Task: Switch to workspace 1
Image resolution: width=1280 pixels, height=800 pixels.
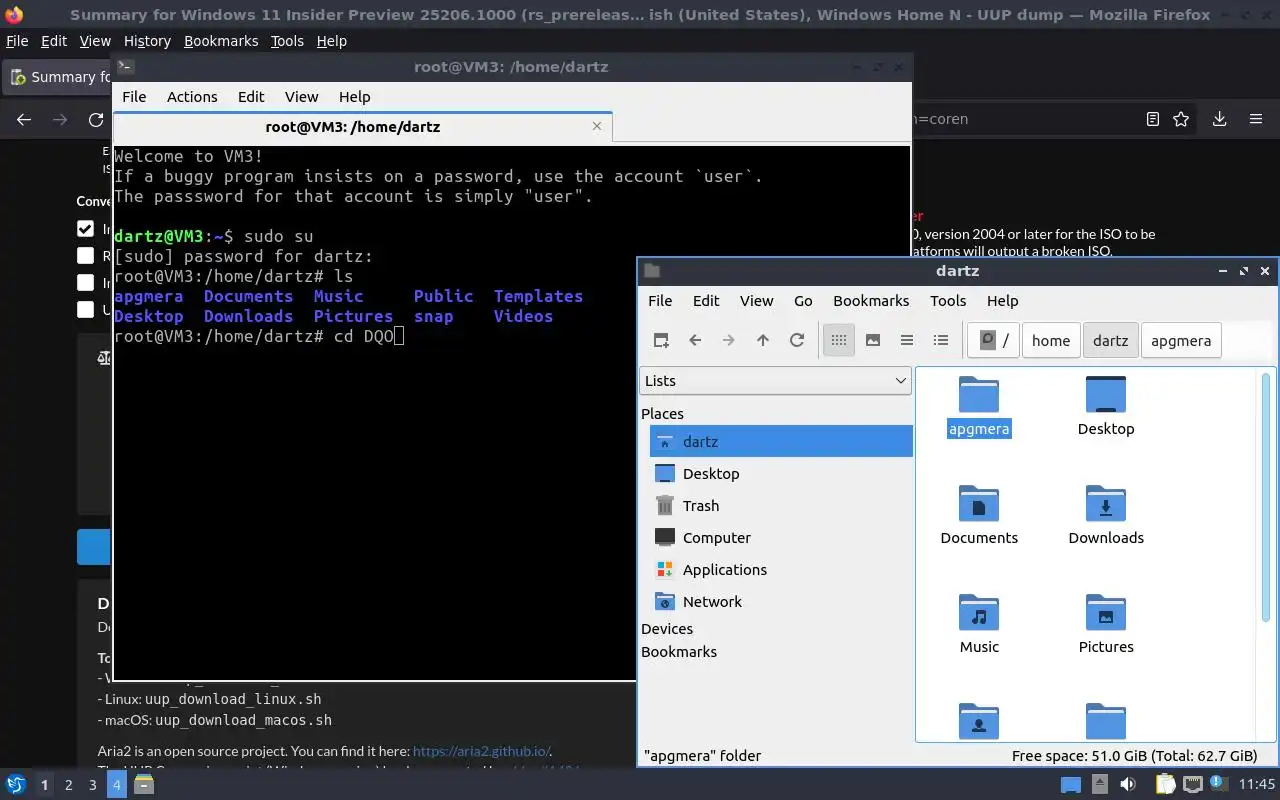Action: coord(44,785)
